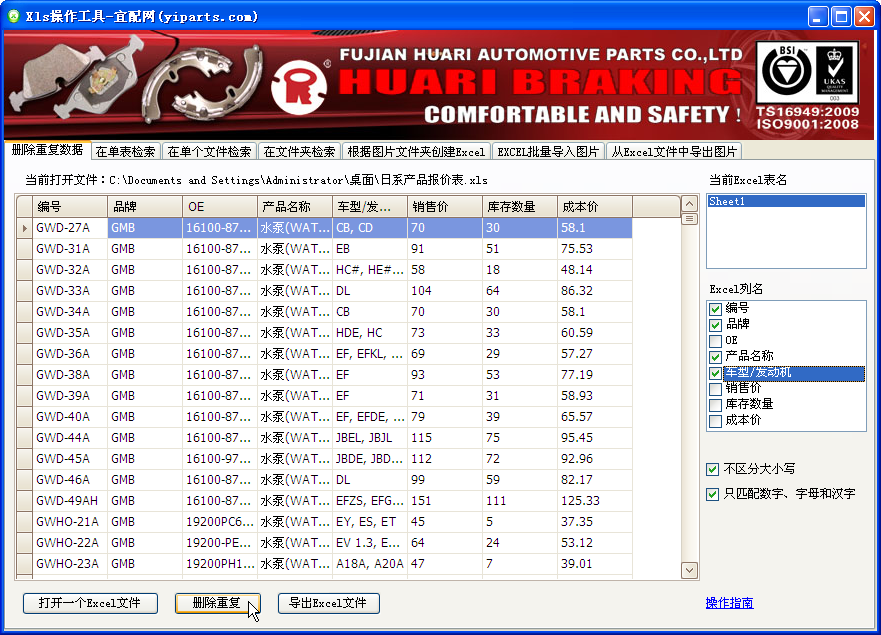Click the 删除重复 button
The image size is (881, 635).
tap(217, 603)
